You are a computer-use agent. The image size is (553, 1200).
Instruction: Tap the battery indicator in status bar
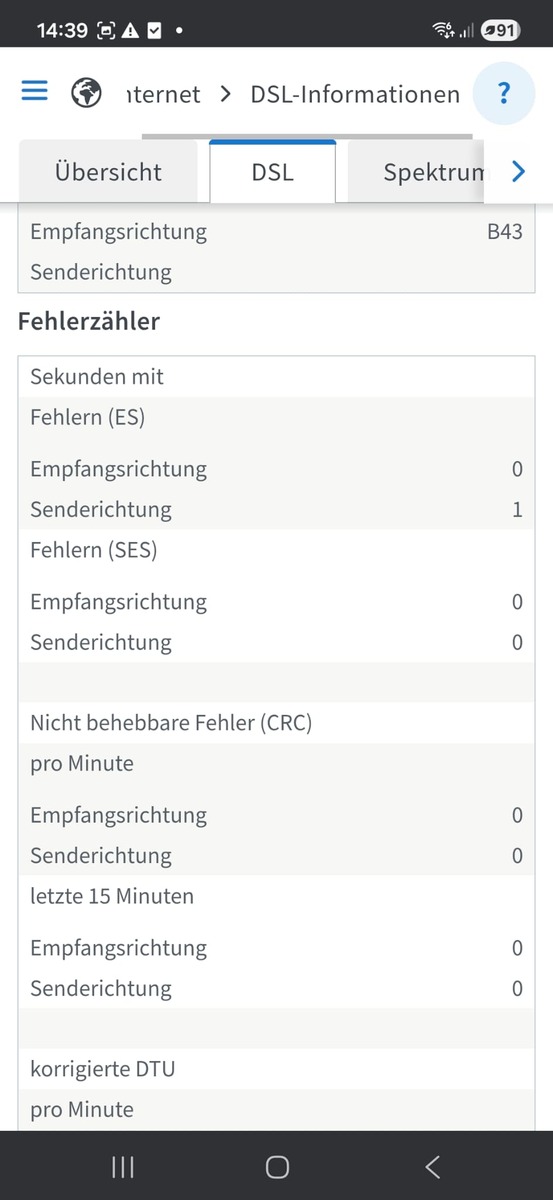pos(500,30)
